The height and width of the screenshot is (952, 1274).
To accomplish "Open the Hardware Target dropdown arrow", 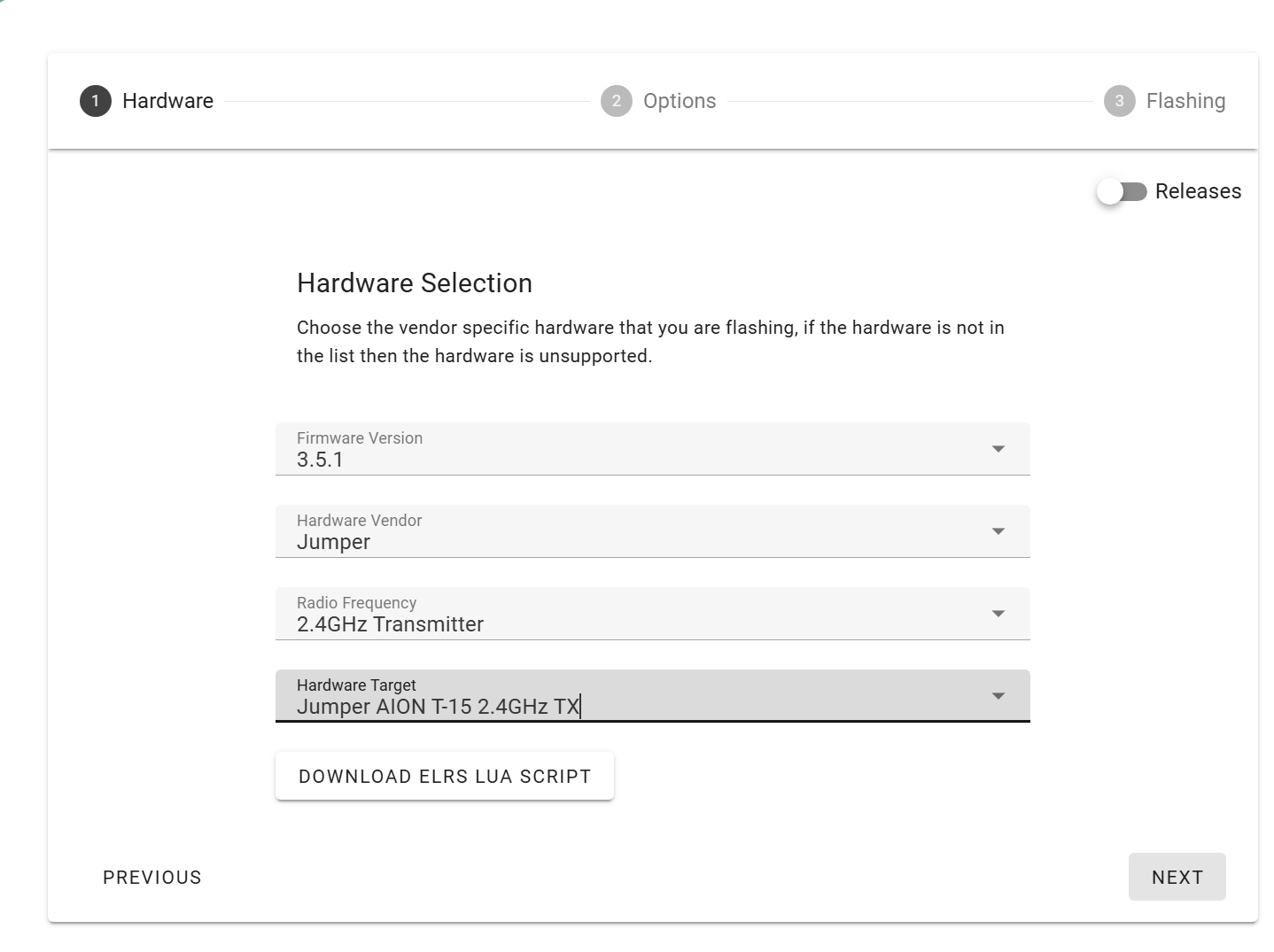I will pyautogui.click(x=998, y=696).
